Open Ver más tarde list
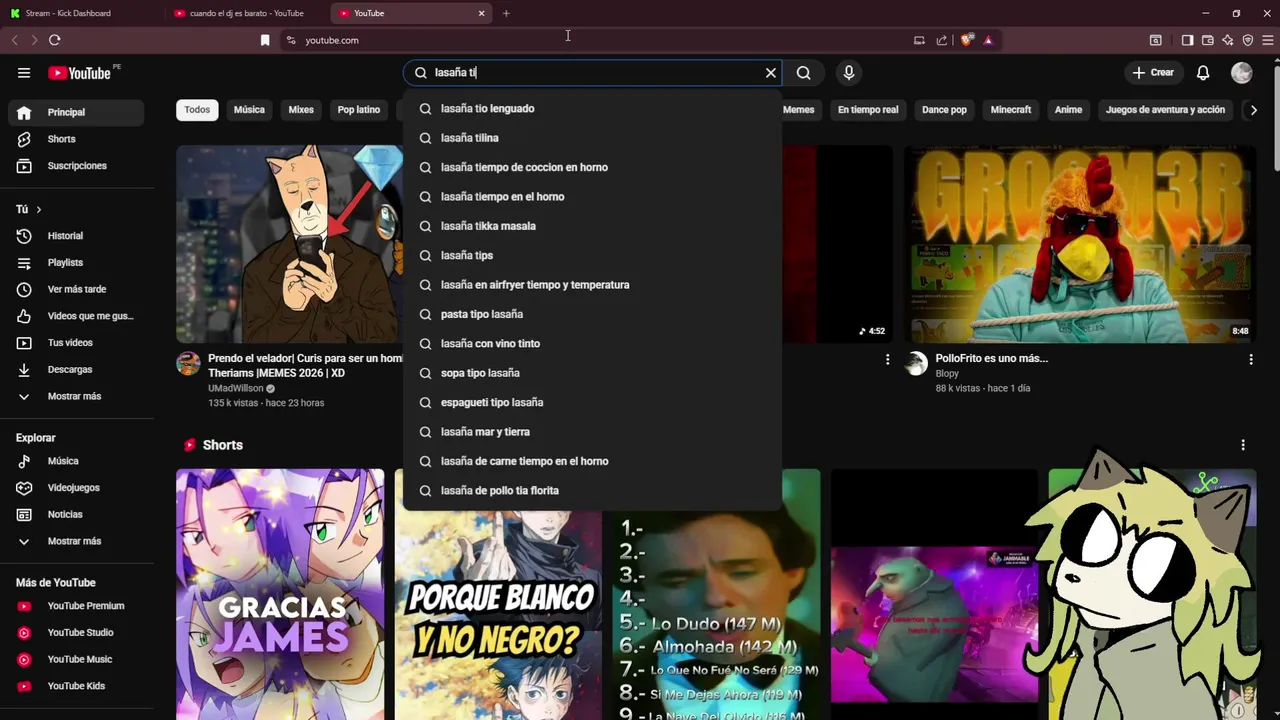1280x720 pixels. [x=76, y=289]
